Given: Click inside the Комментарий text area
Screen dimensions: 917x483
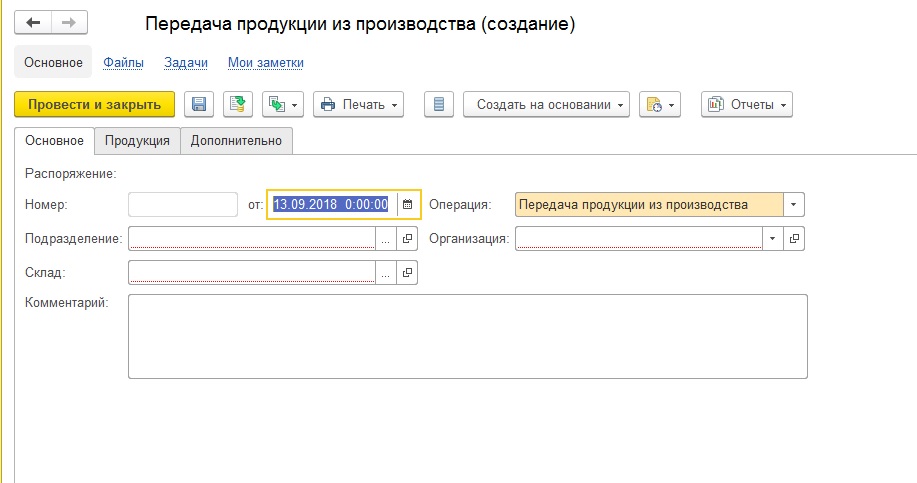Looking at the screenshot, I should [x=467, y=336].
